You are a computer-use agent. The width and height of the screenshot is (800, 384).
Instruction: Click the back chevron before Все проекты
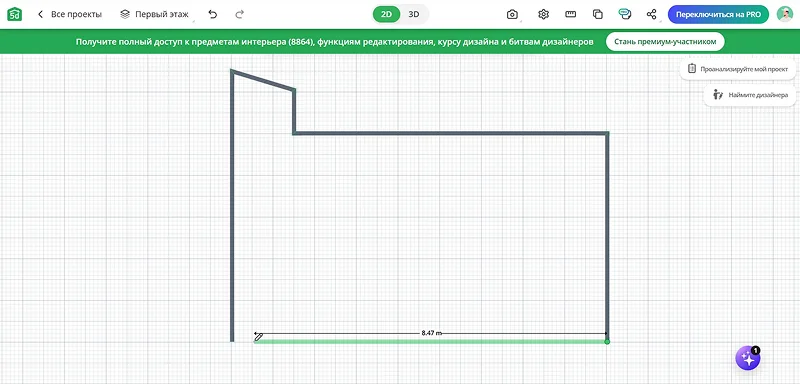(41, 14)
